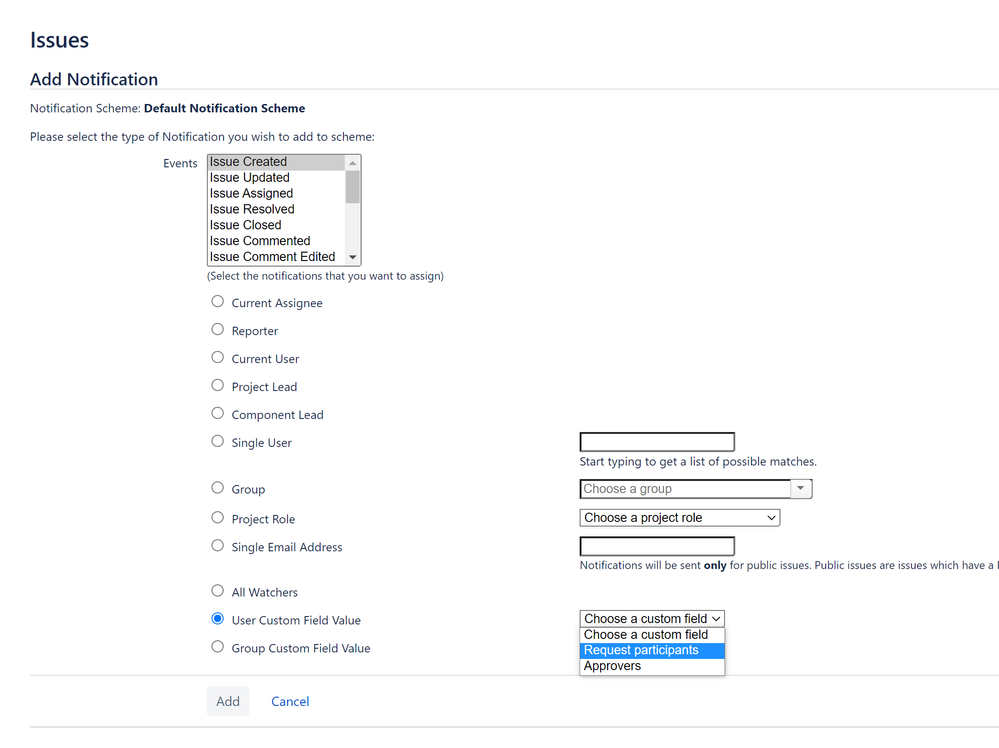Select the Current Assignee radio button

(x=217, y=301)
